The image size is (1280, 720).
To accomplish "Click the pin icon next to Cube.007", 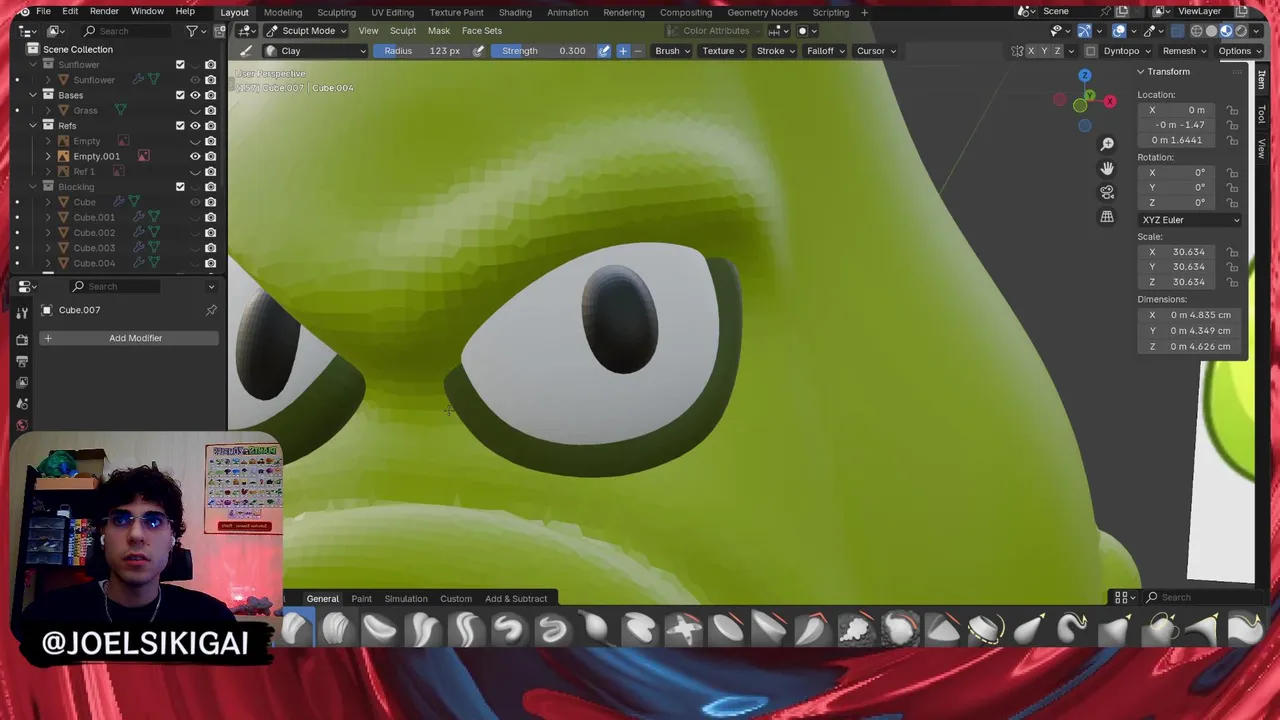I will [x=211, y=310].
